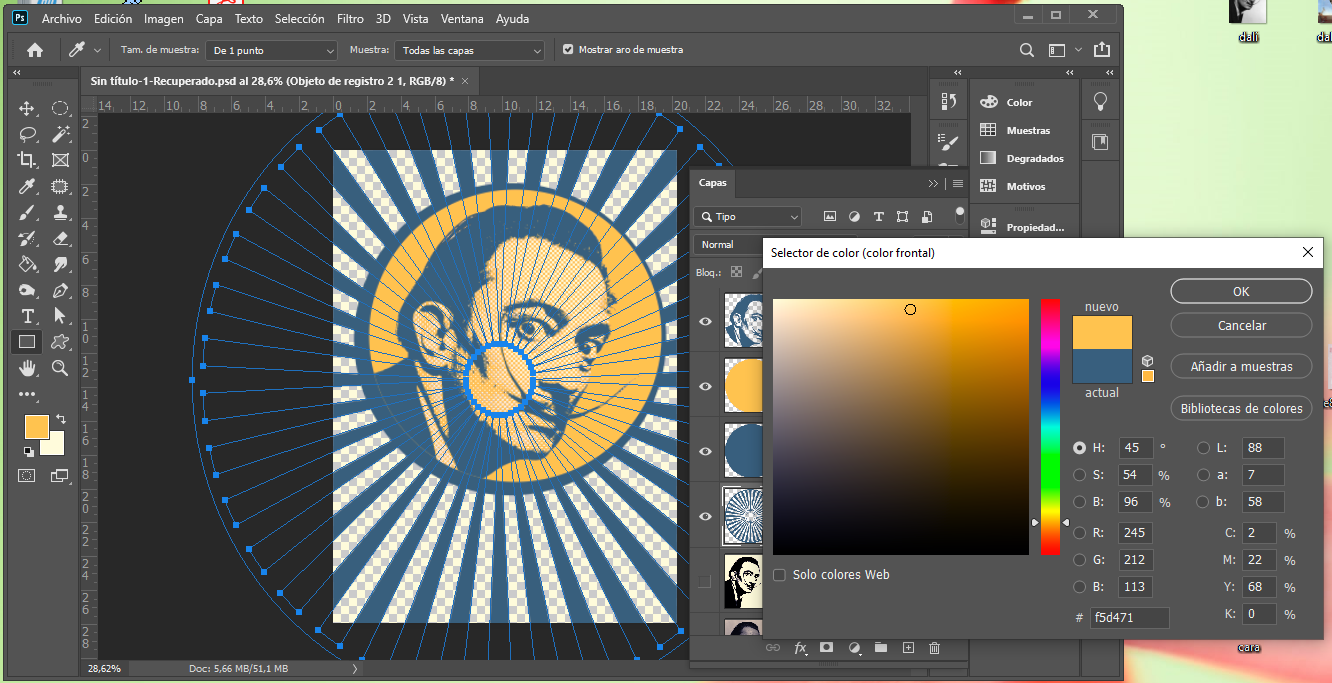This screenshot has width=1332, height=683.
Task: Toggle Mostrar aro de muestra
Action: [567, 49]
